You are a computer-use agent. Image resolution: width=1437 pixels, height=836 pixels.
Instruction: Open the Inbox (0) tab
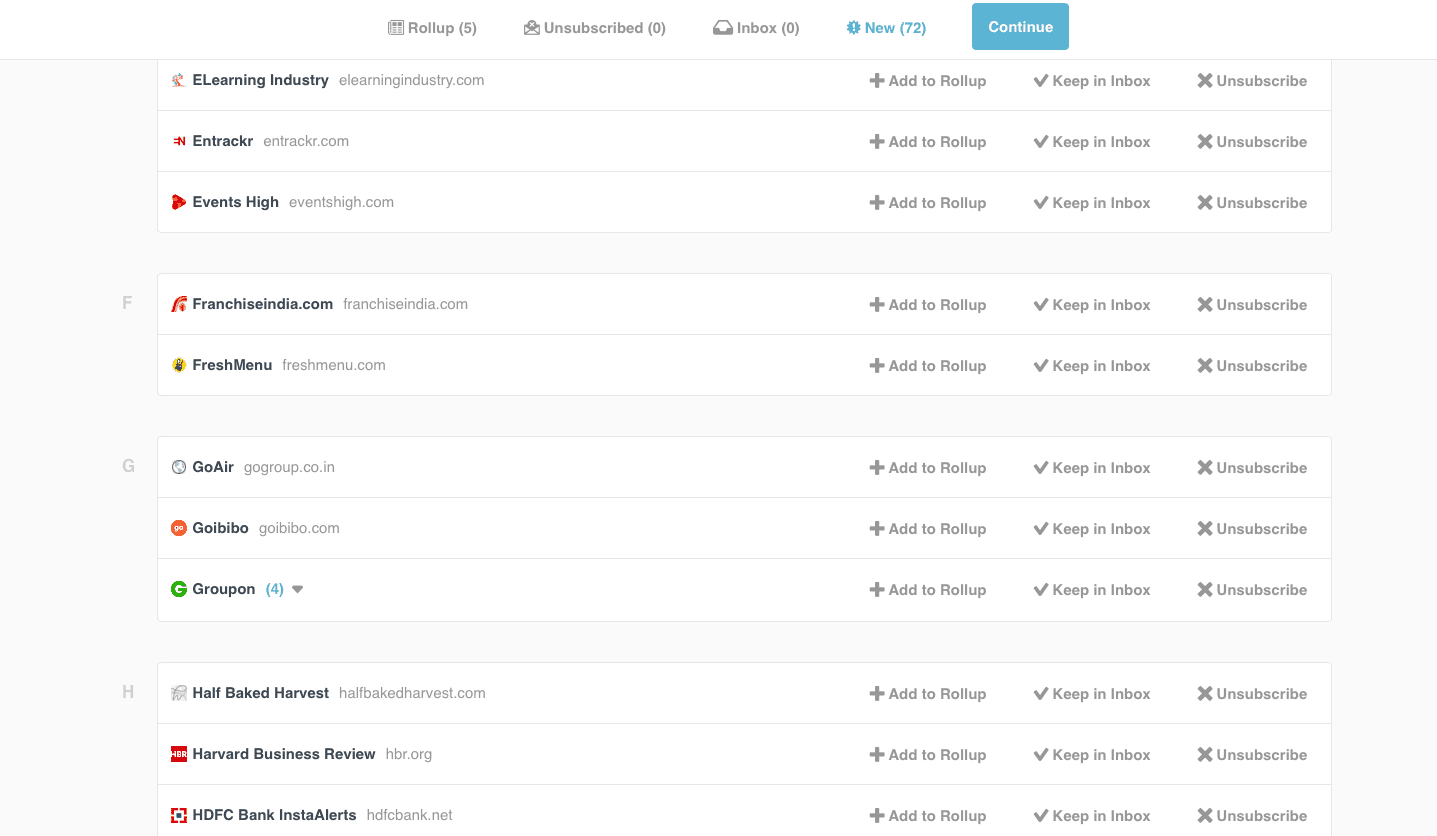756,28
